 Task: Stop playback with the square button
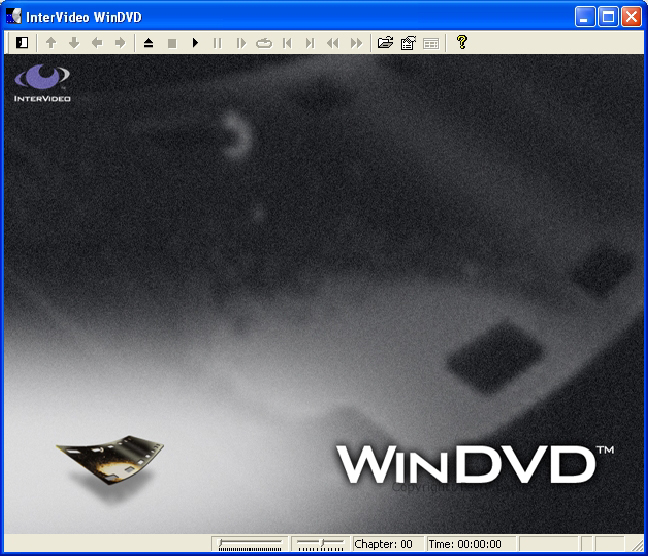(172, 43)
